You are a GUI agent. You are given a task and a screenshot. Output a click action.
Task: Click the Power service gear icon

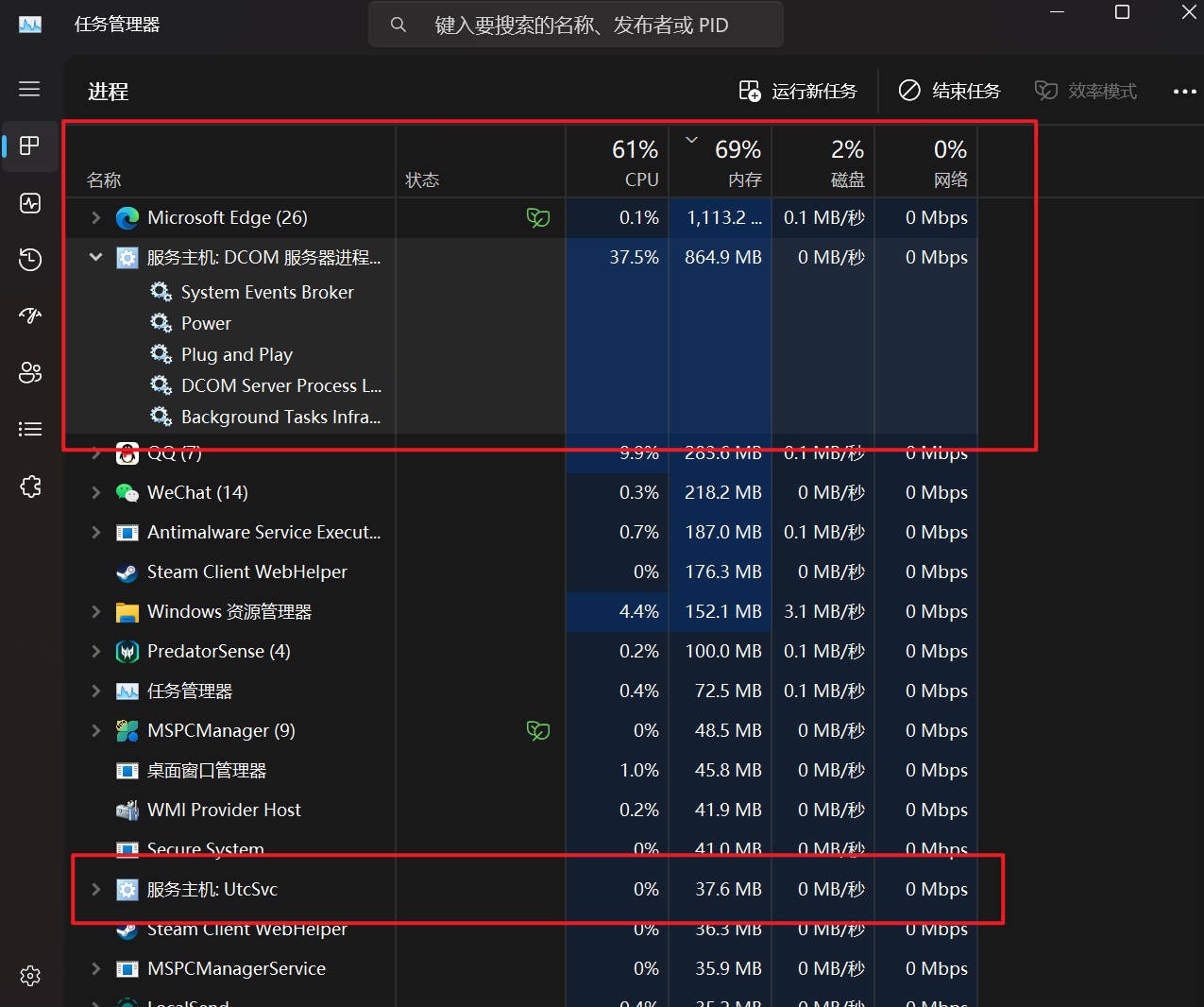pyautogui.click(x=161, y=323)
